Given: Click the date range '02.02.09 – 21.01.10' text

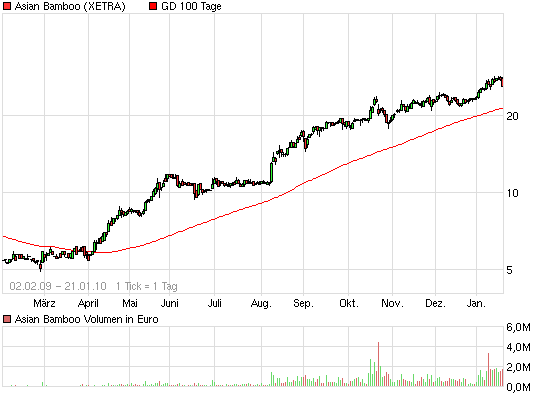Looking at the screenshot, I should click(58, 286).
